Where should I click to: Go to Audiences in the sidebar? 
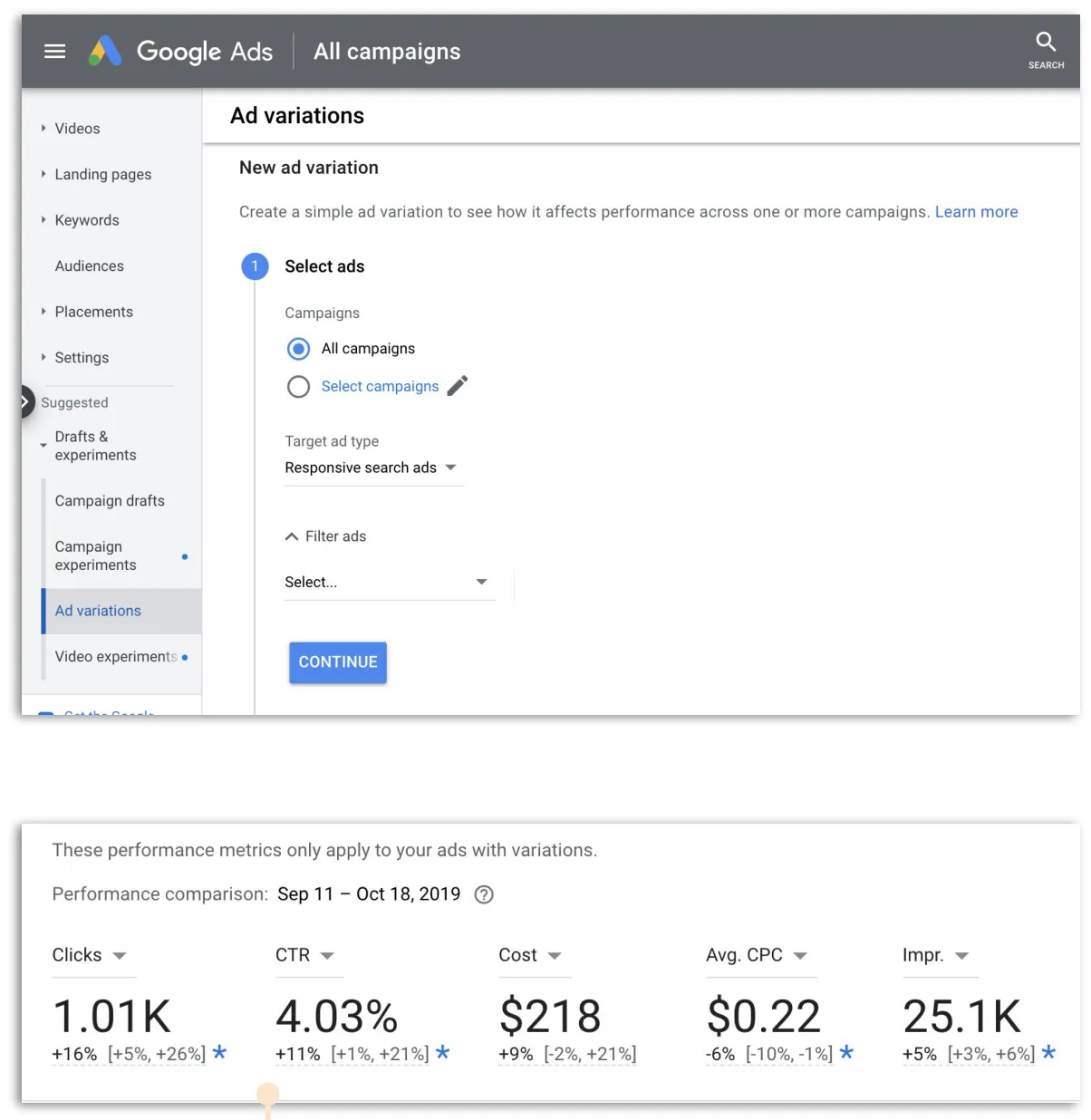click(89, 266)
